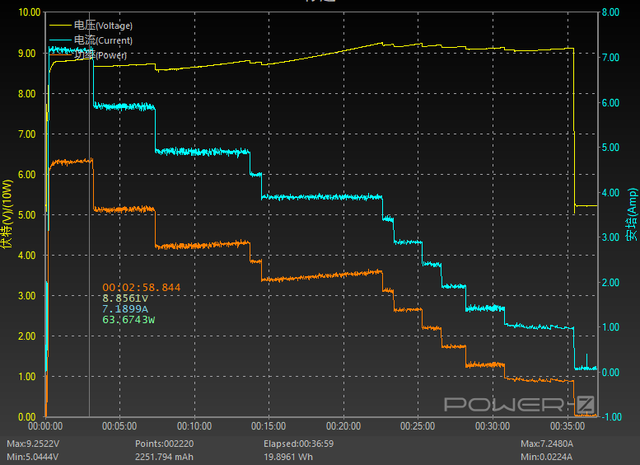Image resolution: width=640 pixels, height=465 pixels.
Task: Select the vertical cursor line on the chart
Action: [90, 250]
